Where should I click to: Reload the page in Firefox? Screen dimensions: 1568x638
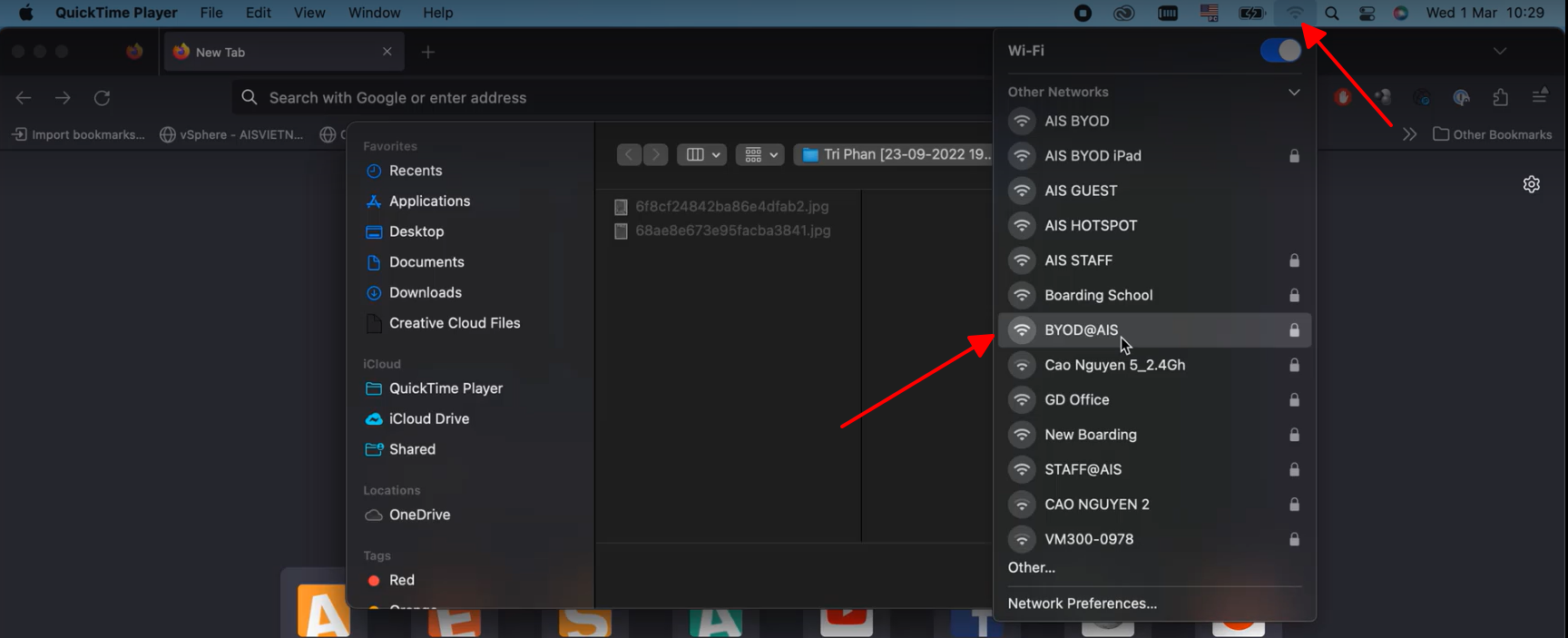click(x=102, y=97)
